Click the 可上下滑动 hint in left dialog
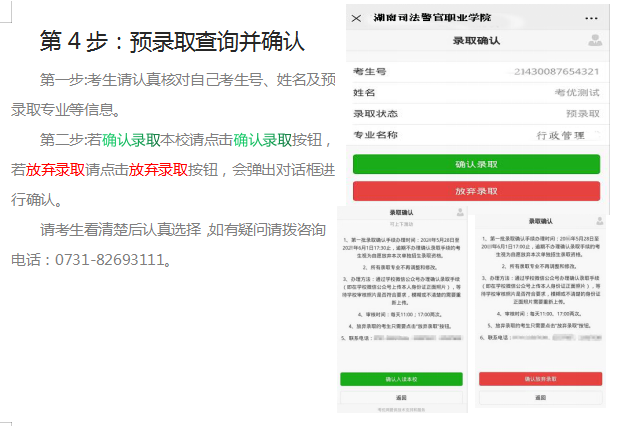 pyautogui.click(x=400, y=222)
